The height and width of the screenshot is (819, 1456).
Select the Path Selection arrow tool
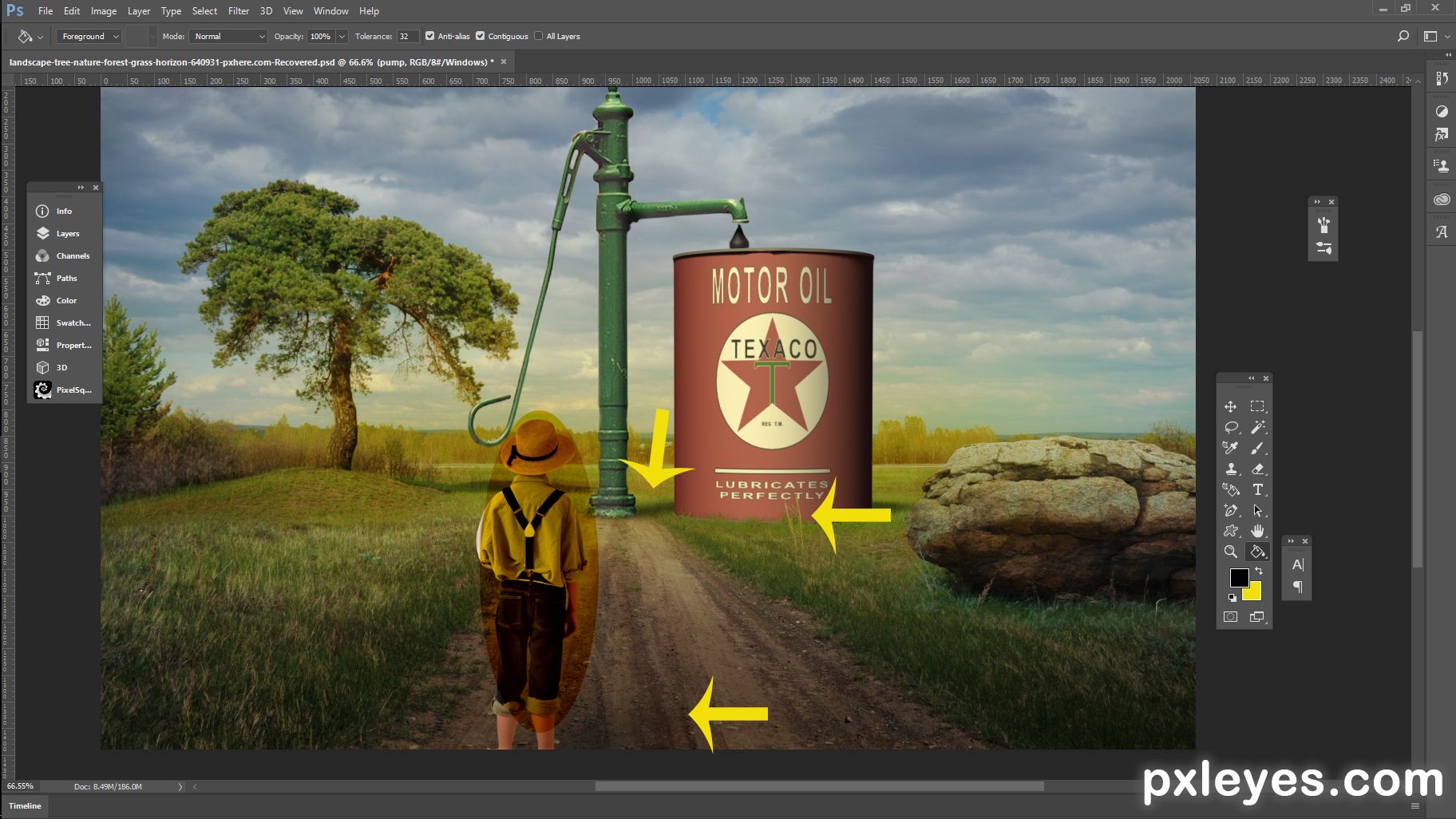(1257, 510)
